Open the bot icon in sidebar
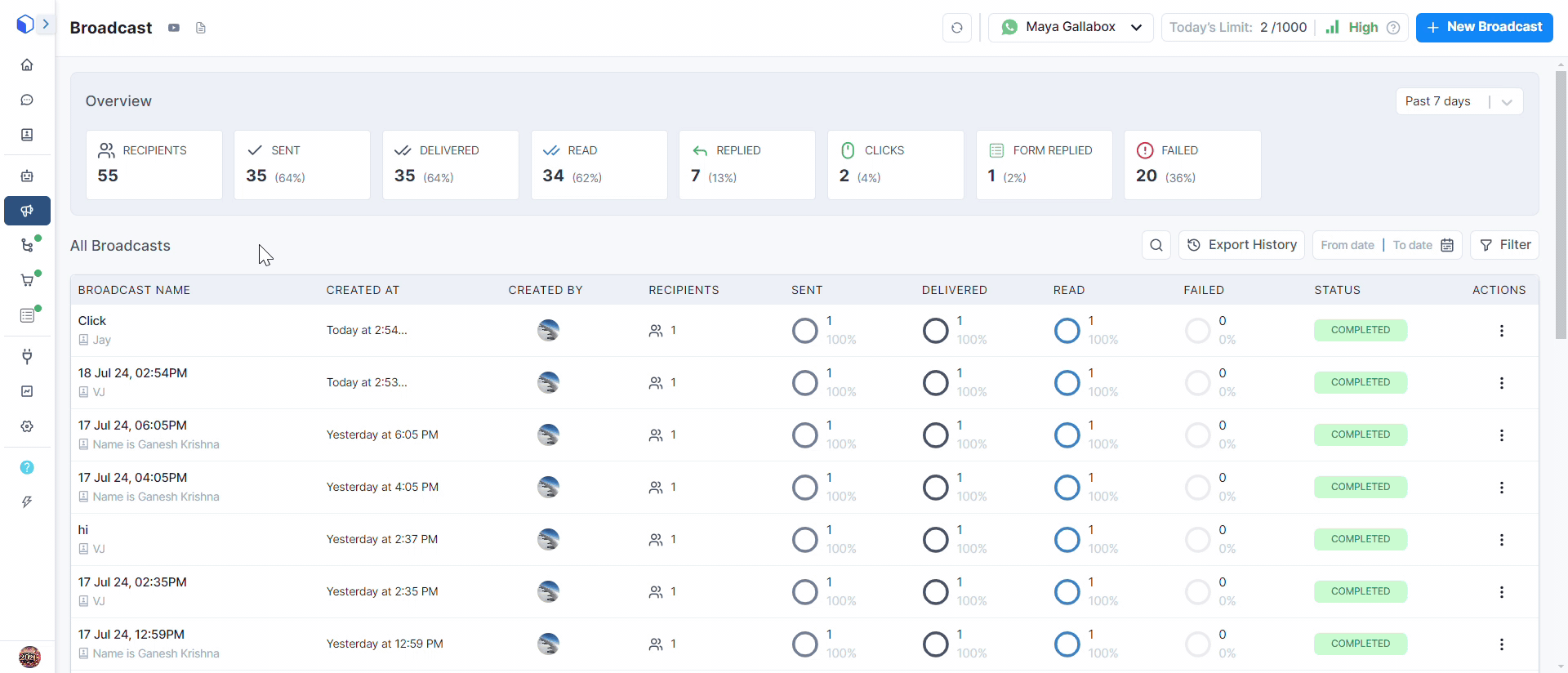The height and width of the screenshot is (673, 1568). pos(27,176)
